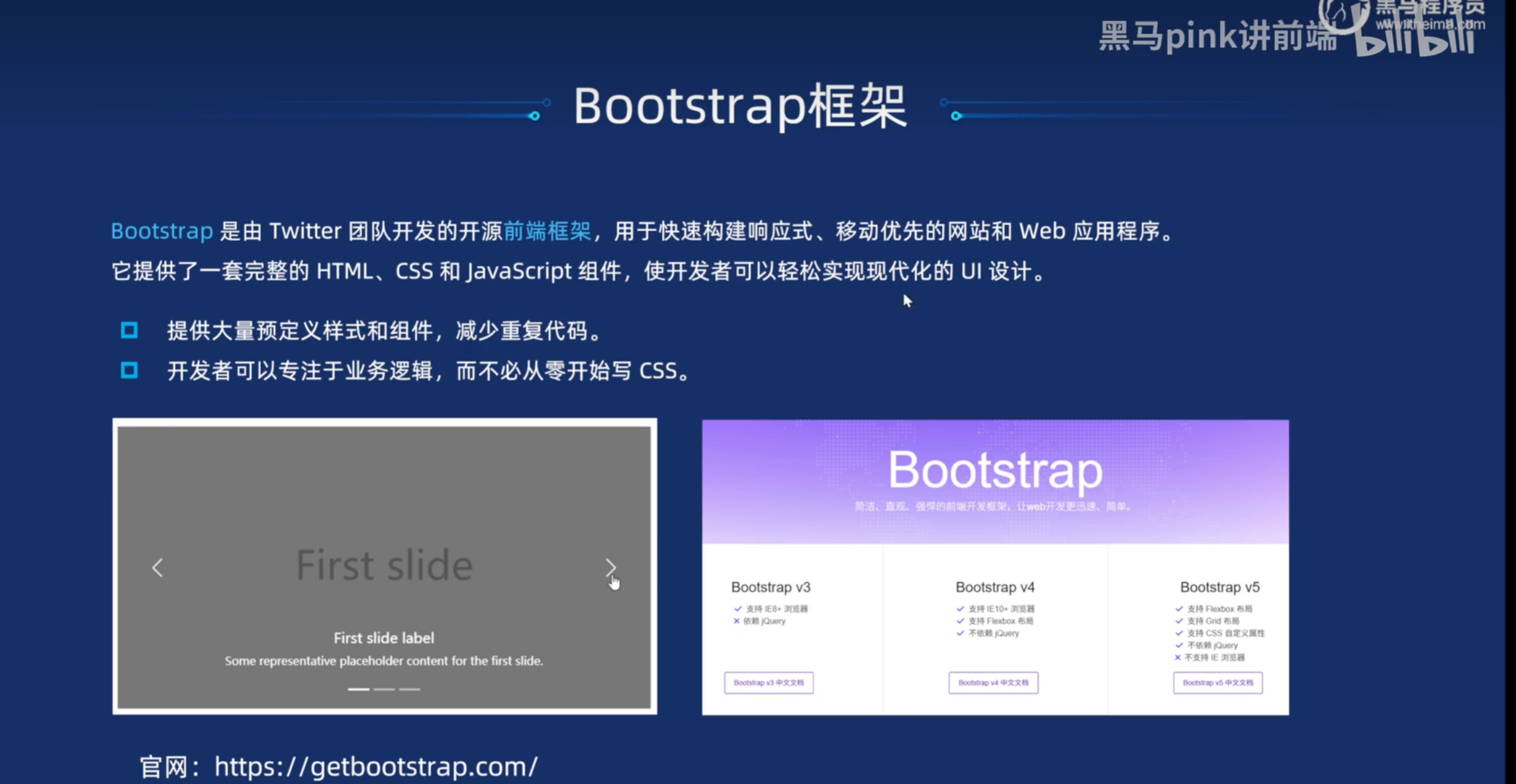
Task: Click the previous-slide left chevron in the carousel
Action: 158,567
